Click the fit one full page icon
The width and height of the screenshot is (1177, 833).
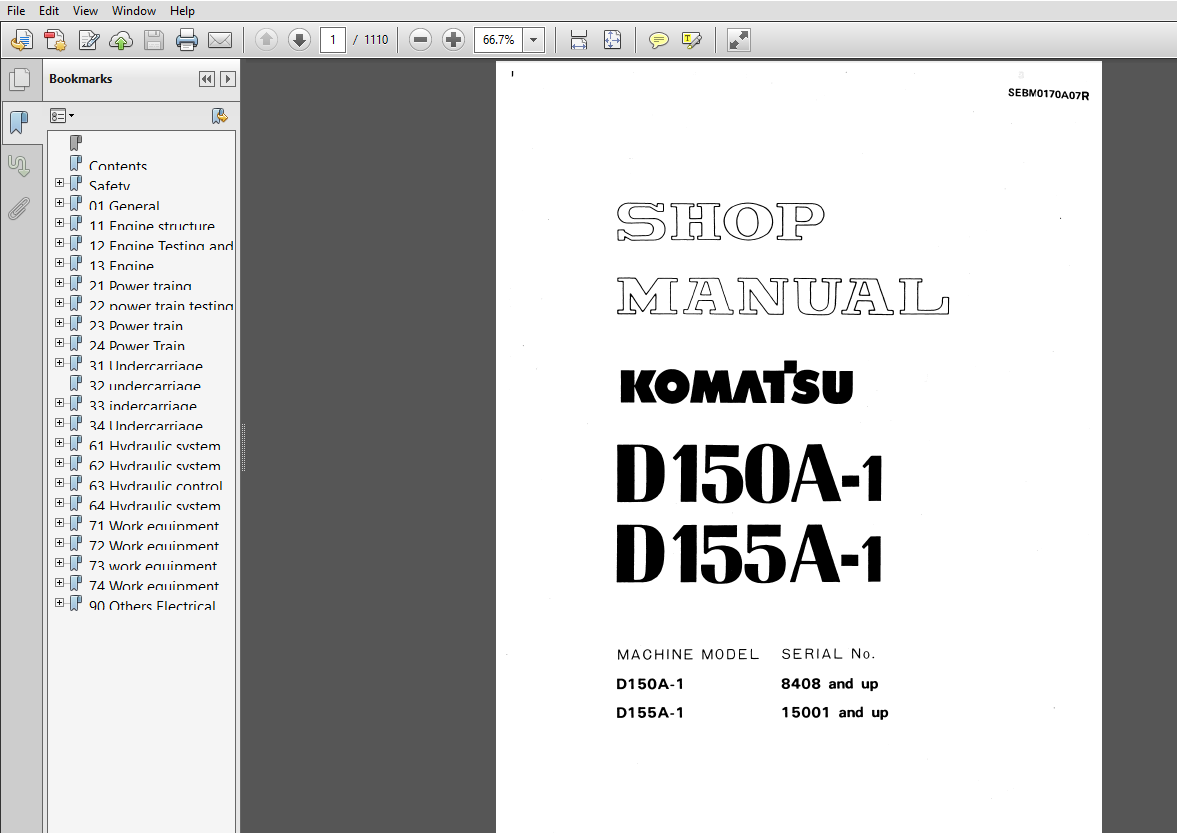point(613,40)
